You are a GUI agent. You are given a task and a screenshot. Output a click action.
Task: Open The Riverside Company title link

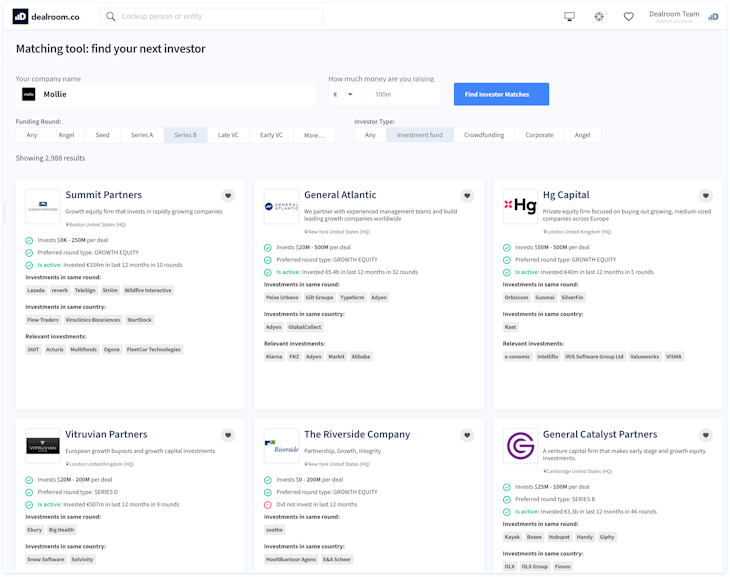[357, 434]
